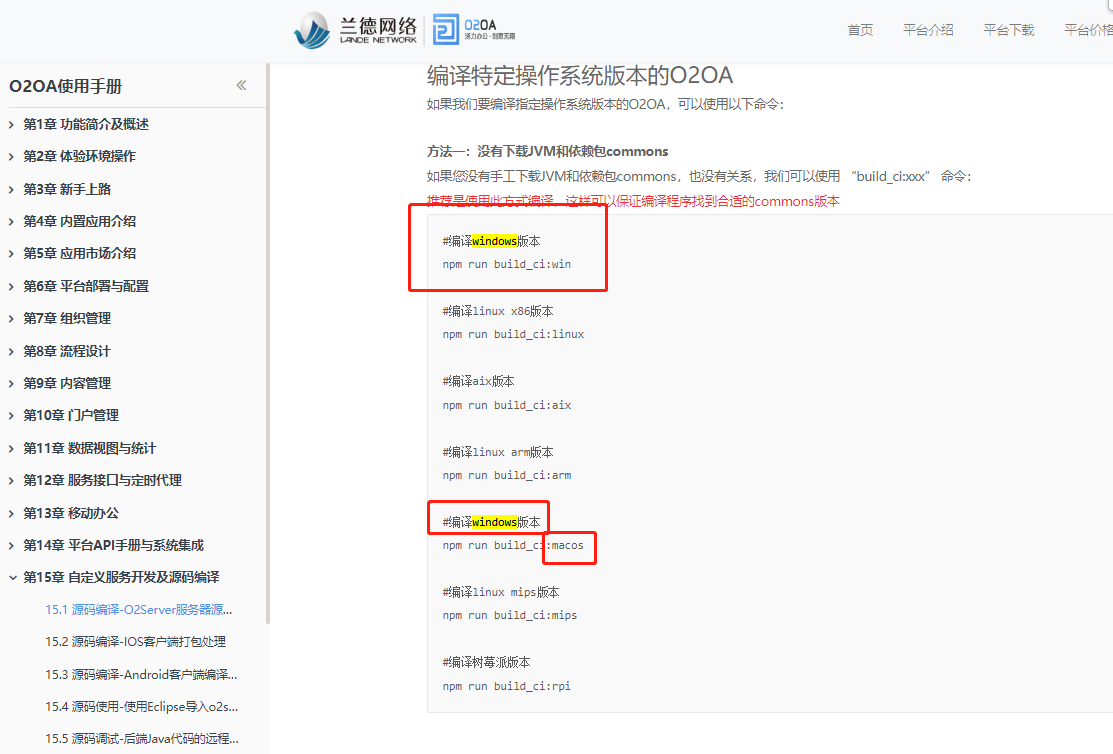The width and height of the screenshot is (1113, 754).
Task: Collapse chapter 第15章 chevron
Action: point(12,578)
